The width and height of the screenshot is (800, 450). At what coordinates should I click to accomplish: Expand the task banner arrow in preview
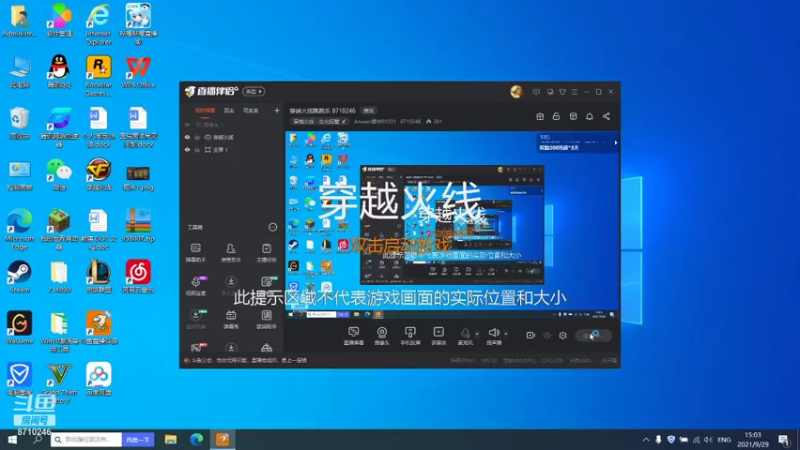(615, 143)
